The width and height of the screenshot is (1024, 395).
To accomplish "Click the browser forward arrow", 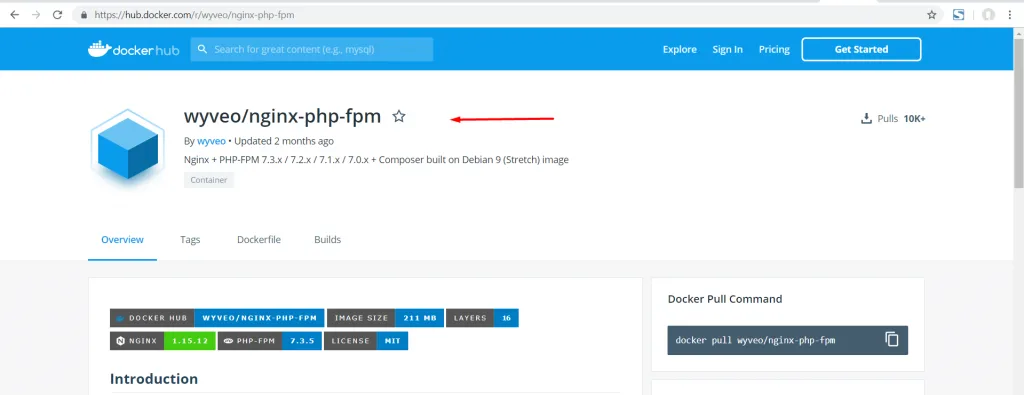I will (36, 14).
